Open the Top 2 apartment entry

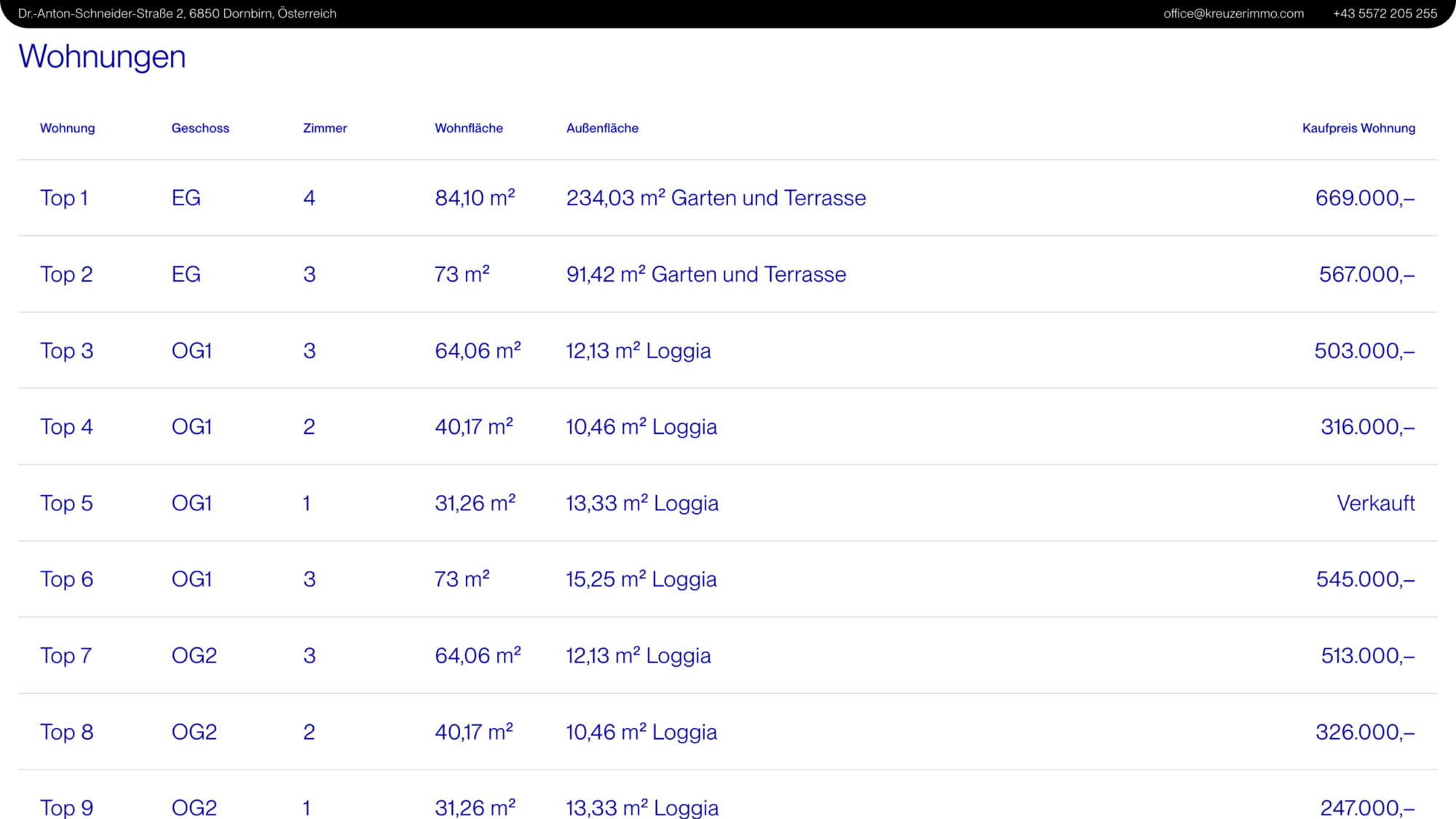click(66, 274)
